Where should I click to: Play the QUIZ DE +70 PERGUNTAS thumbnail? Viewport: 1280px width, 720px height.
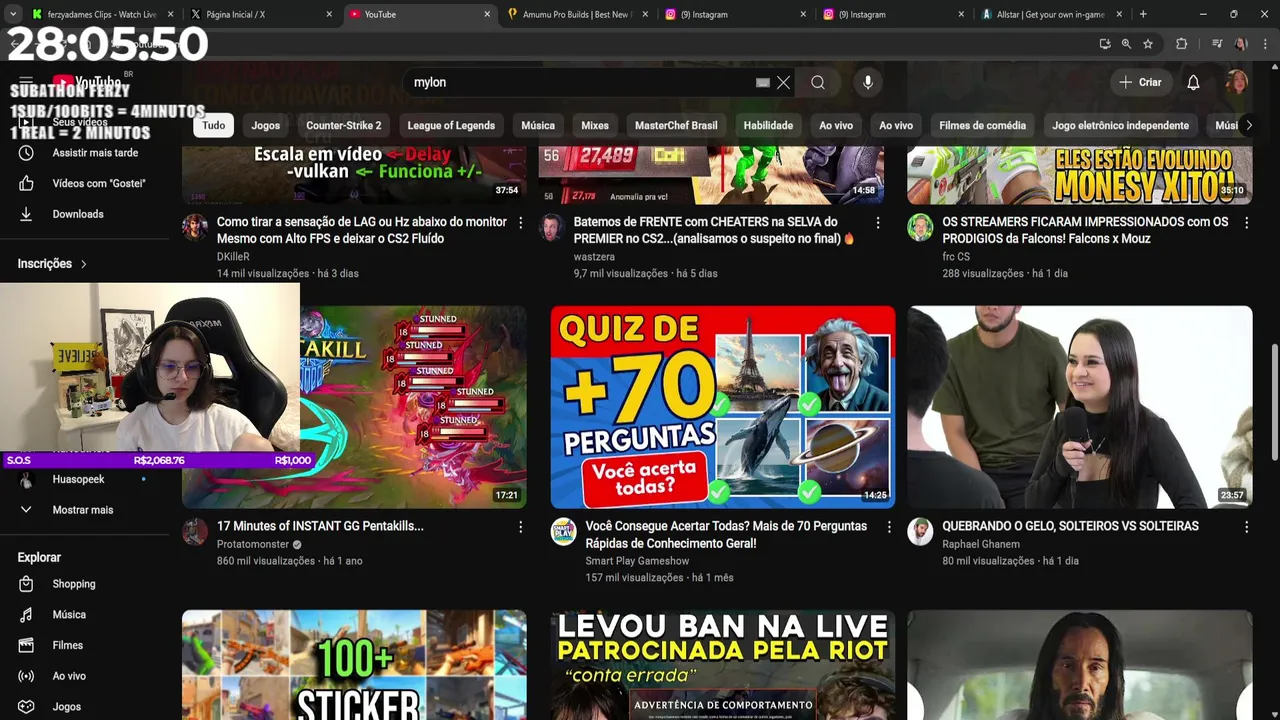723,407
